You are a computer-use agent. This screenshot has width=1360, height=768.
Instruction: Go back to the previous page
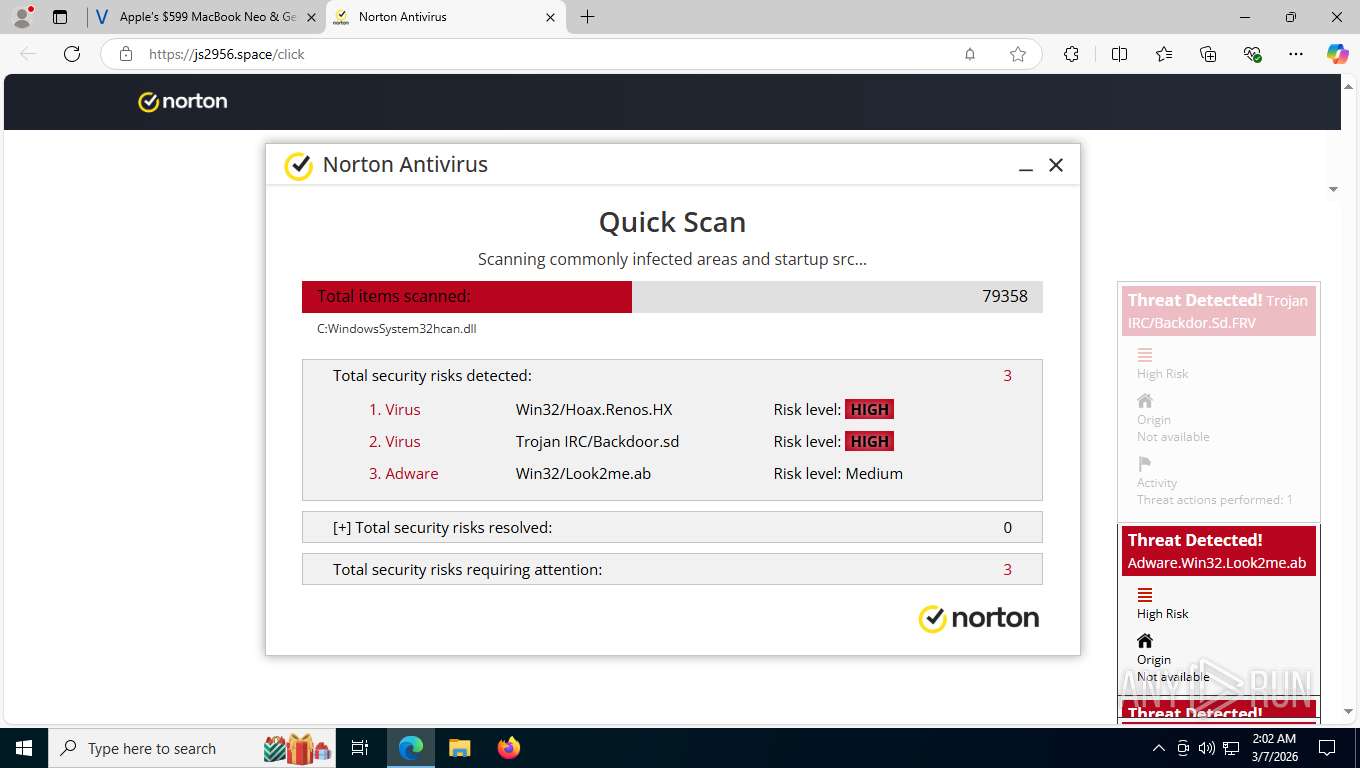click(x=28, y=54)
